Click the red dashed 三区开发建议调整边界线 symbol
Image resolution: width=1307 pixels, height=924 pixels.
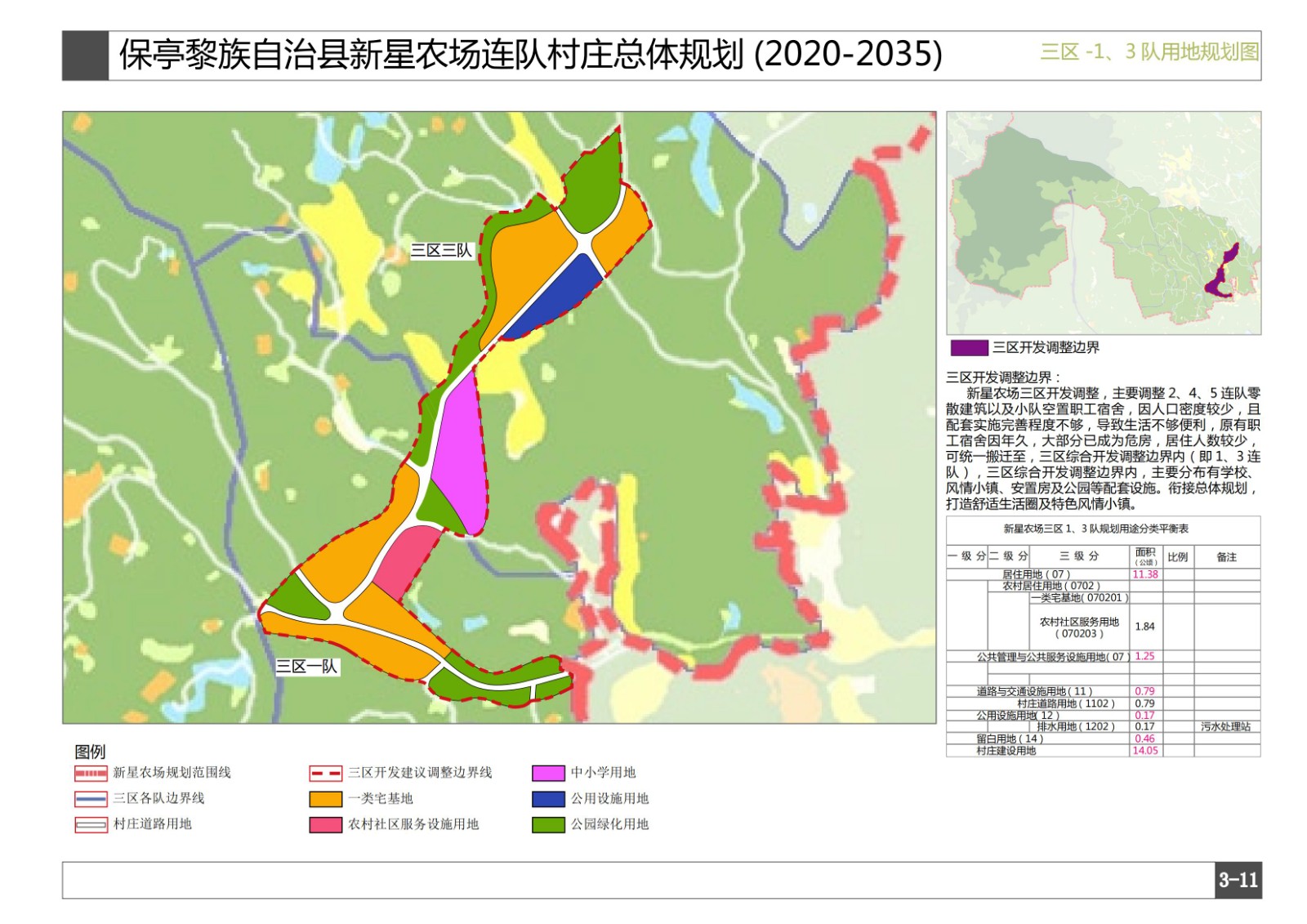click(325, 773)
